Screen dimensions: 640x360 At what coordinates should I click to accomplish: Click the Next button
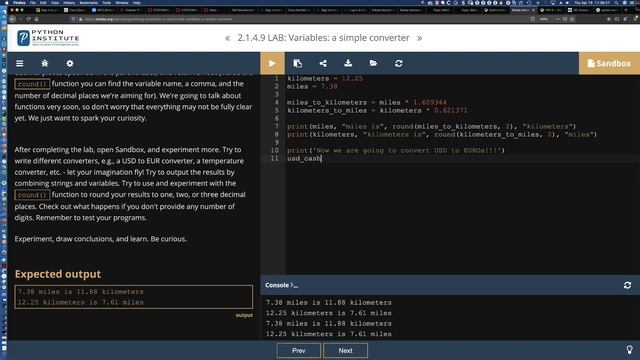[345, 351]
